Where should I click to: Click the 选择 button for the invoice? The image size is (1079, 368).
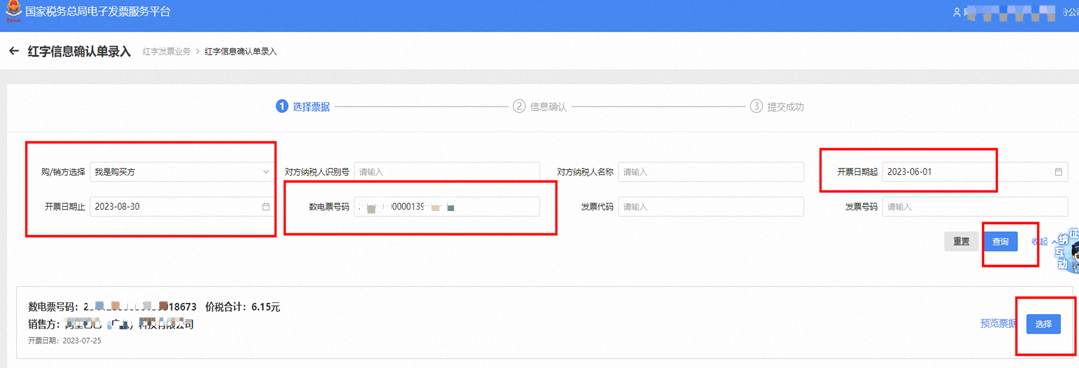(x=1043, y=324)
